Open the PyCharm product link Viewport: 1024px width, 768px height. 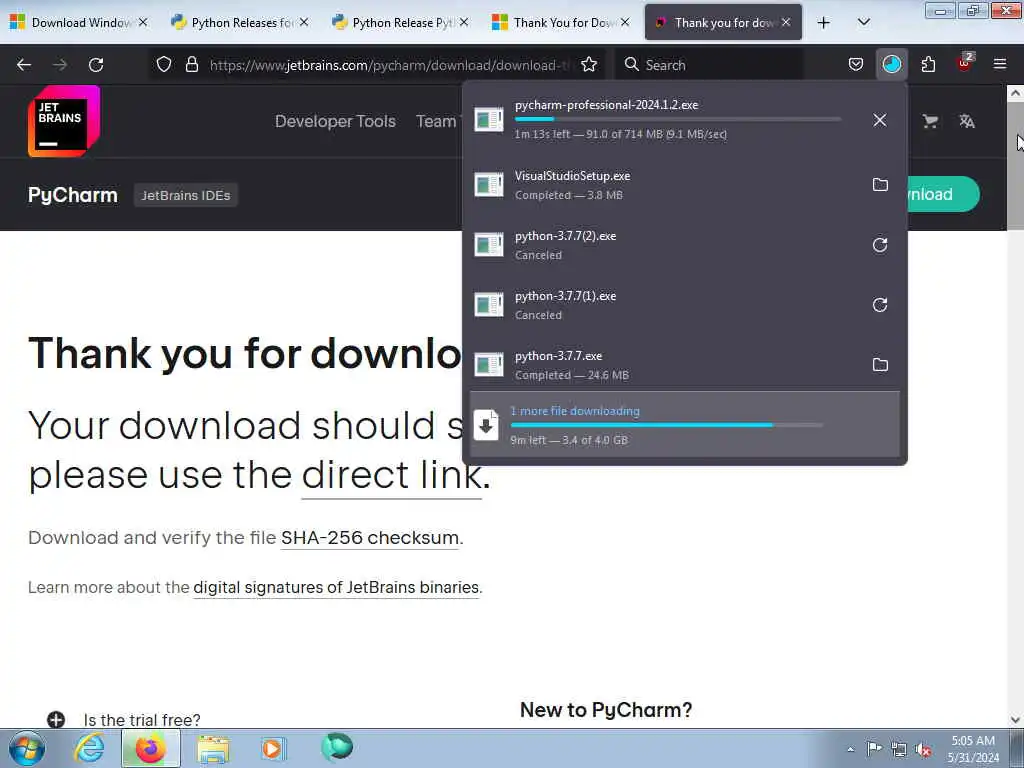click(72, 195)
